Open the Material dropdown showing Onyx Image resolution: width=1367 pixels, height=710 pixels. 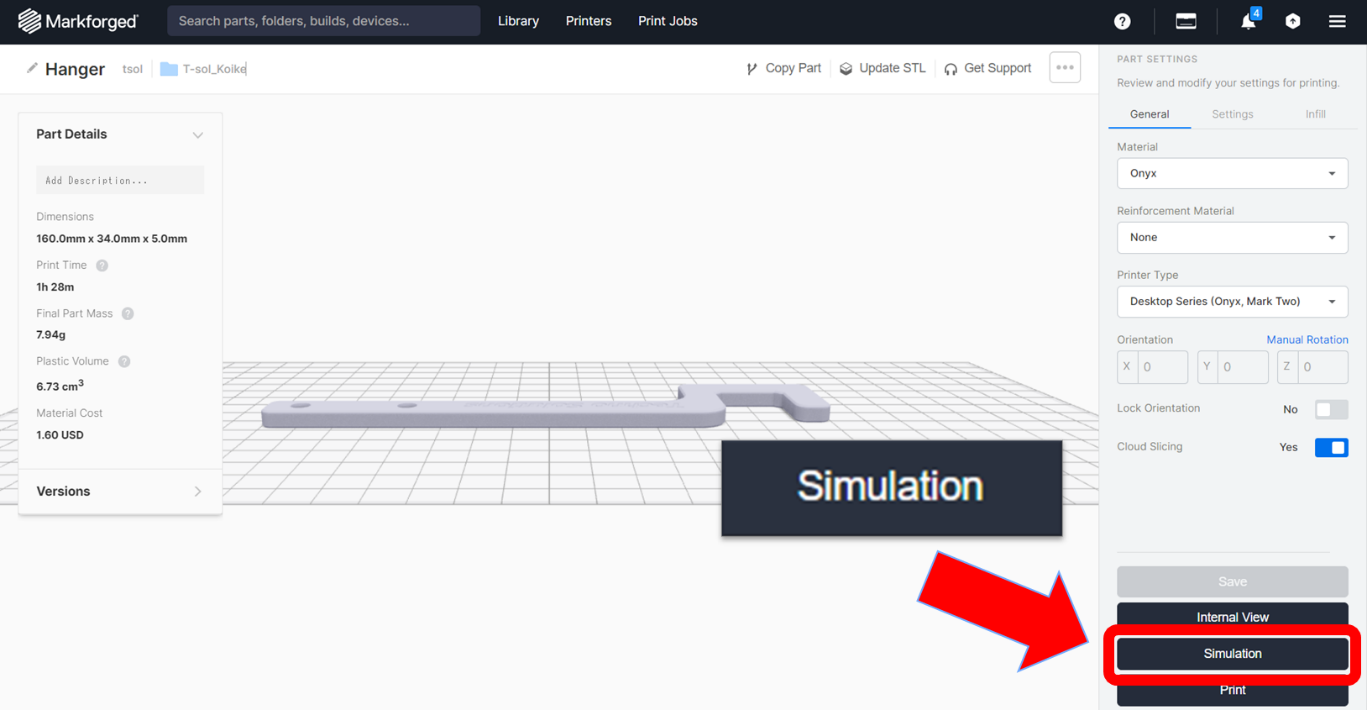(x=1231, y=173)
